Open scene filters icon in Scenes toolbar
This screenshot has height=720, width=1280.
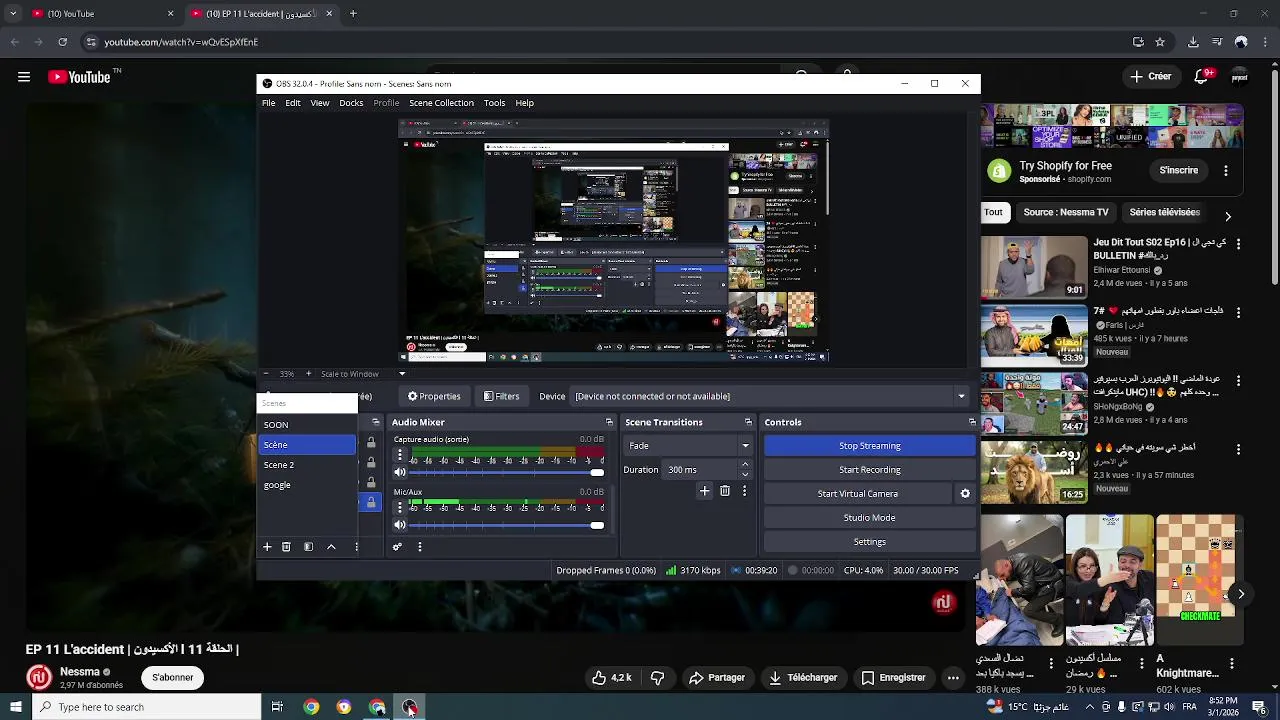(x=308, y=547)
